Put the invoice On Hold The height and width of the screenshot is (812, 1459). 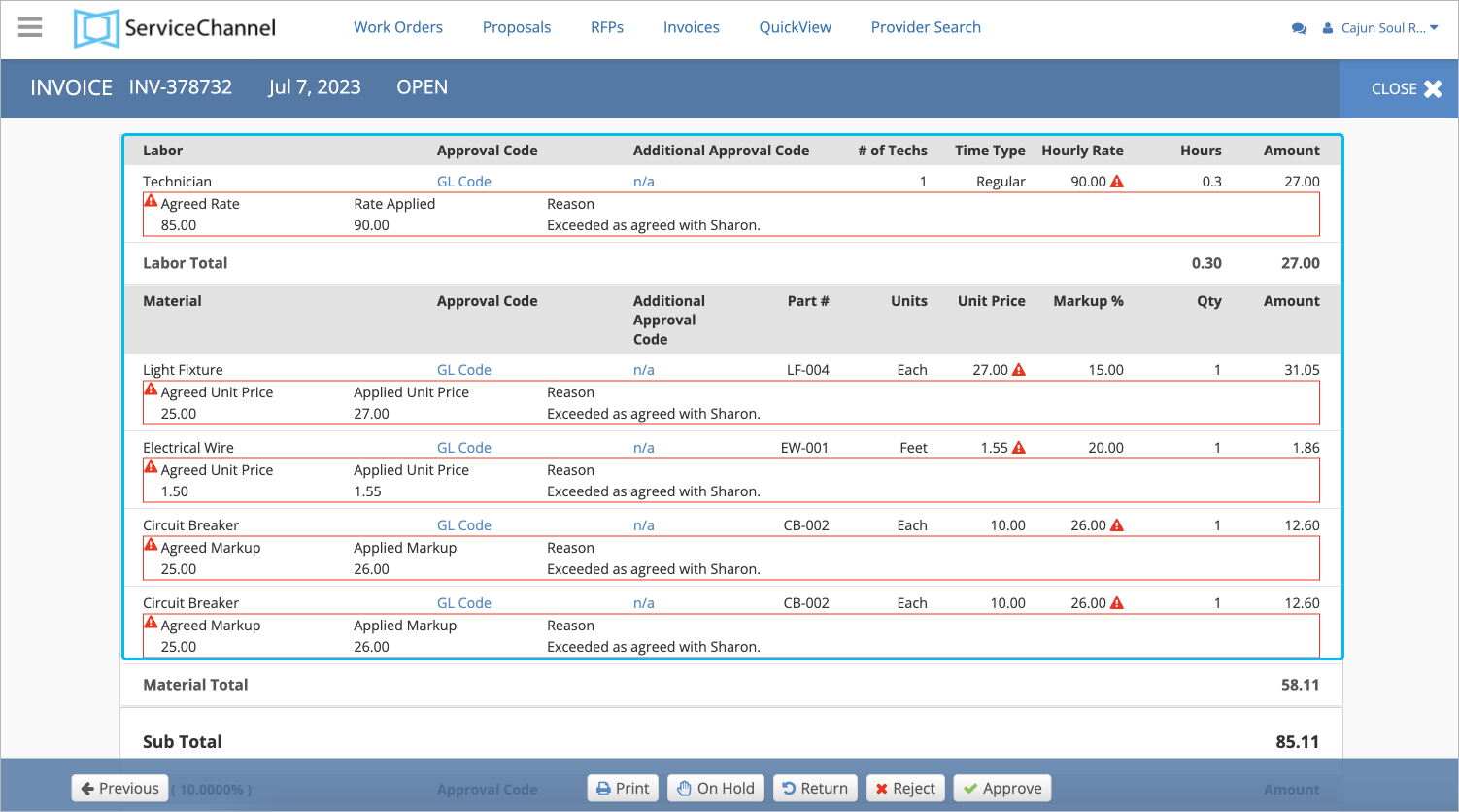click(715, 789)
